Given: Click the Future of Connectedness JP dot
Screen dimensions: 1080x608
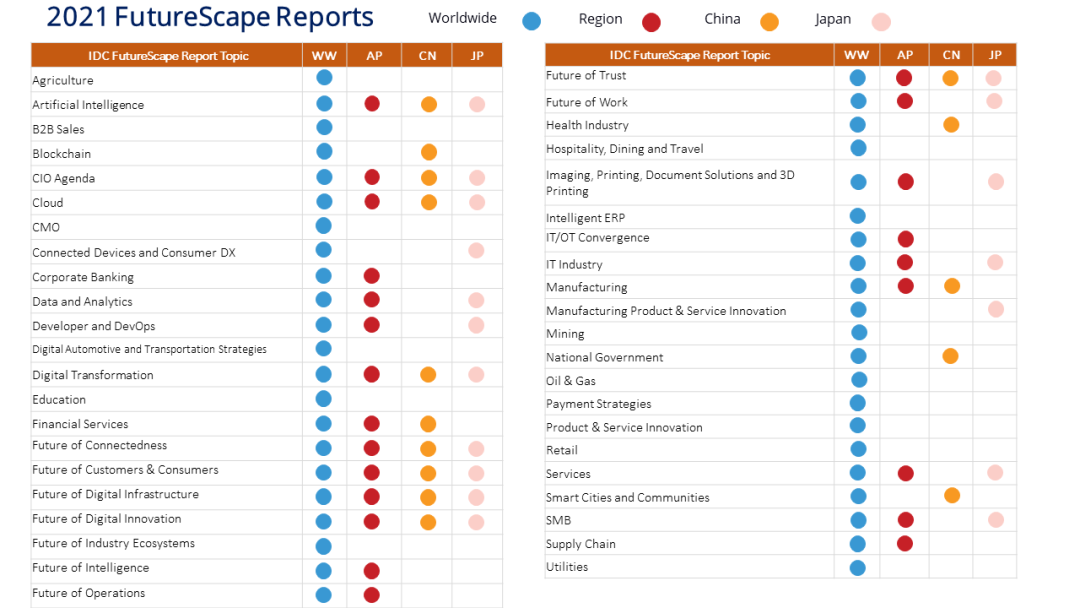Looking at the screenshot, I should coord(476,449).
